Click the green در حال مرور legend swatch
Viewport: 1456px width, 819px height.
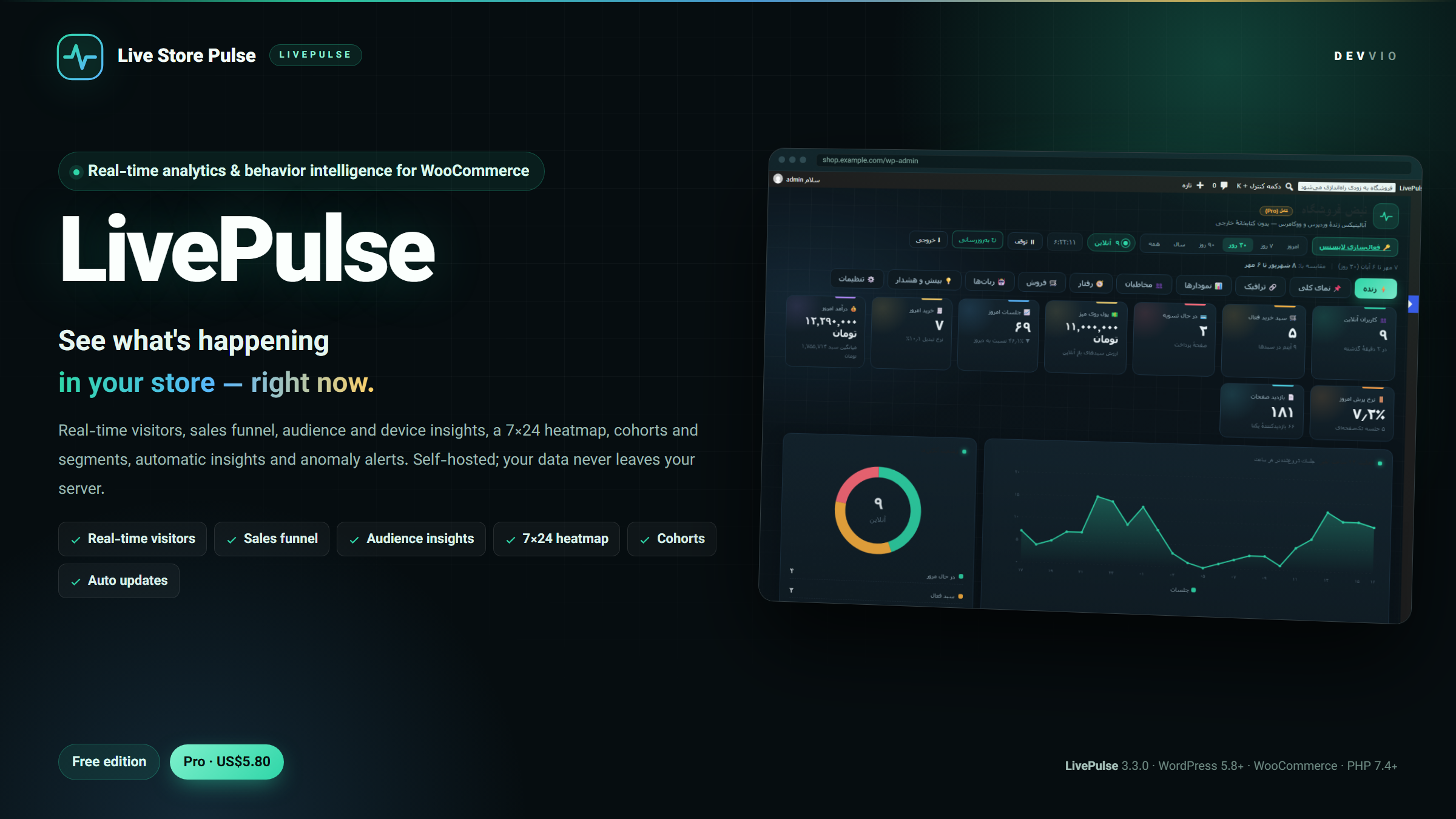point(961,576)
